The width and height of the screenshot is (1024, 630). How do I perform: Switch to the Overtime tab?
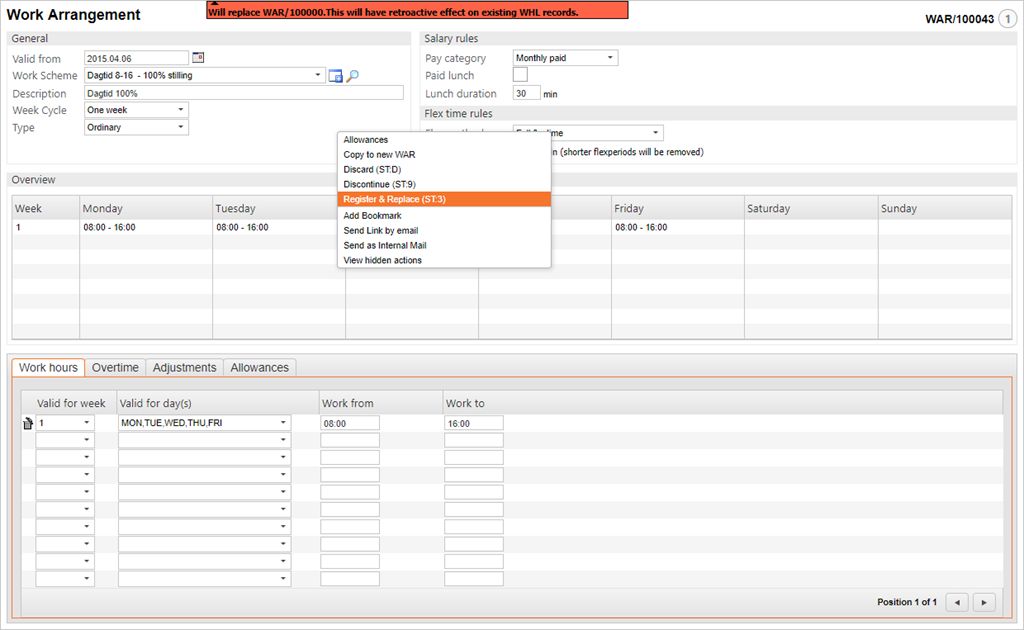point(115,368)
